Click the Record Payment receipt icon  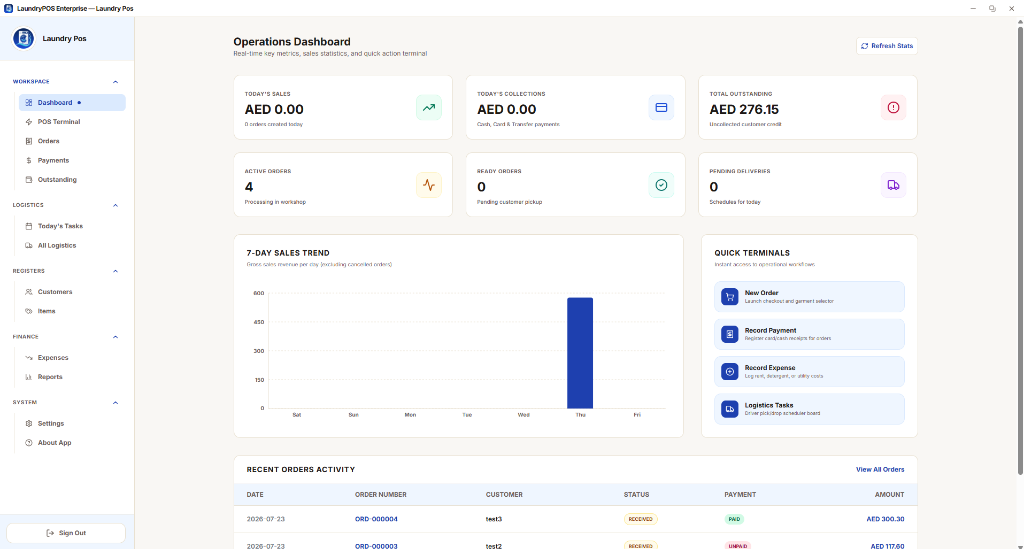pos(729,334)
